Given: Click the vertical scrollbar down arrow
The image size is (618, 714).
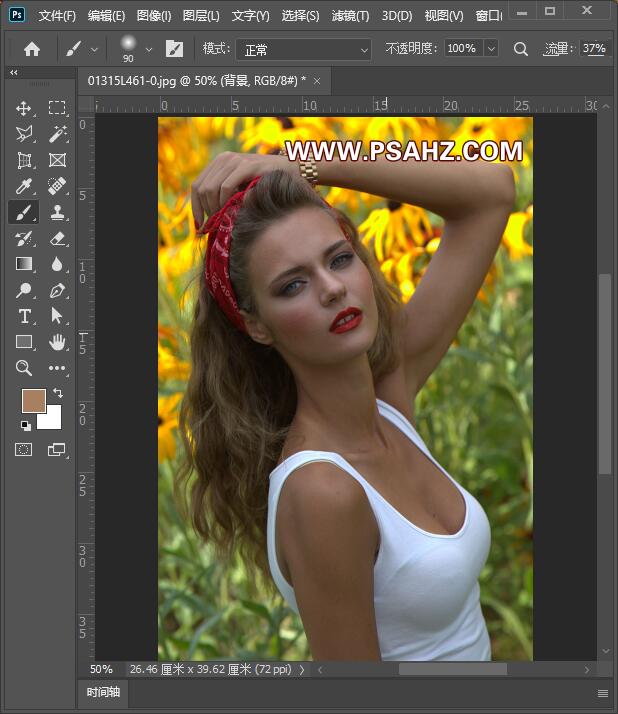Looking at the screenshot, I should click(606, 651).
